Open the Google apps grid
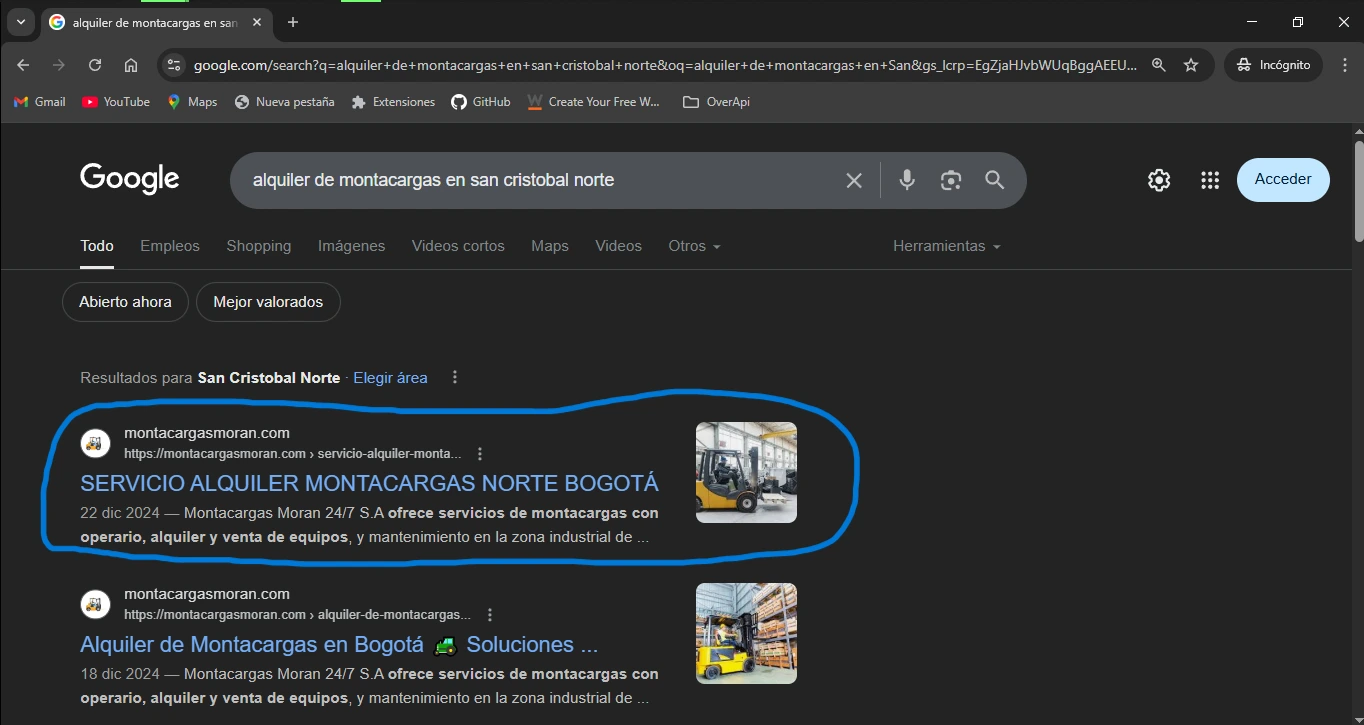This screenshot has height=725, width=1364. [1210, 180]
